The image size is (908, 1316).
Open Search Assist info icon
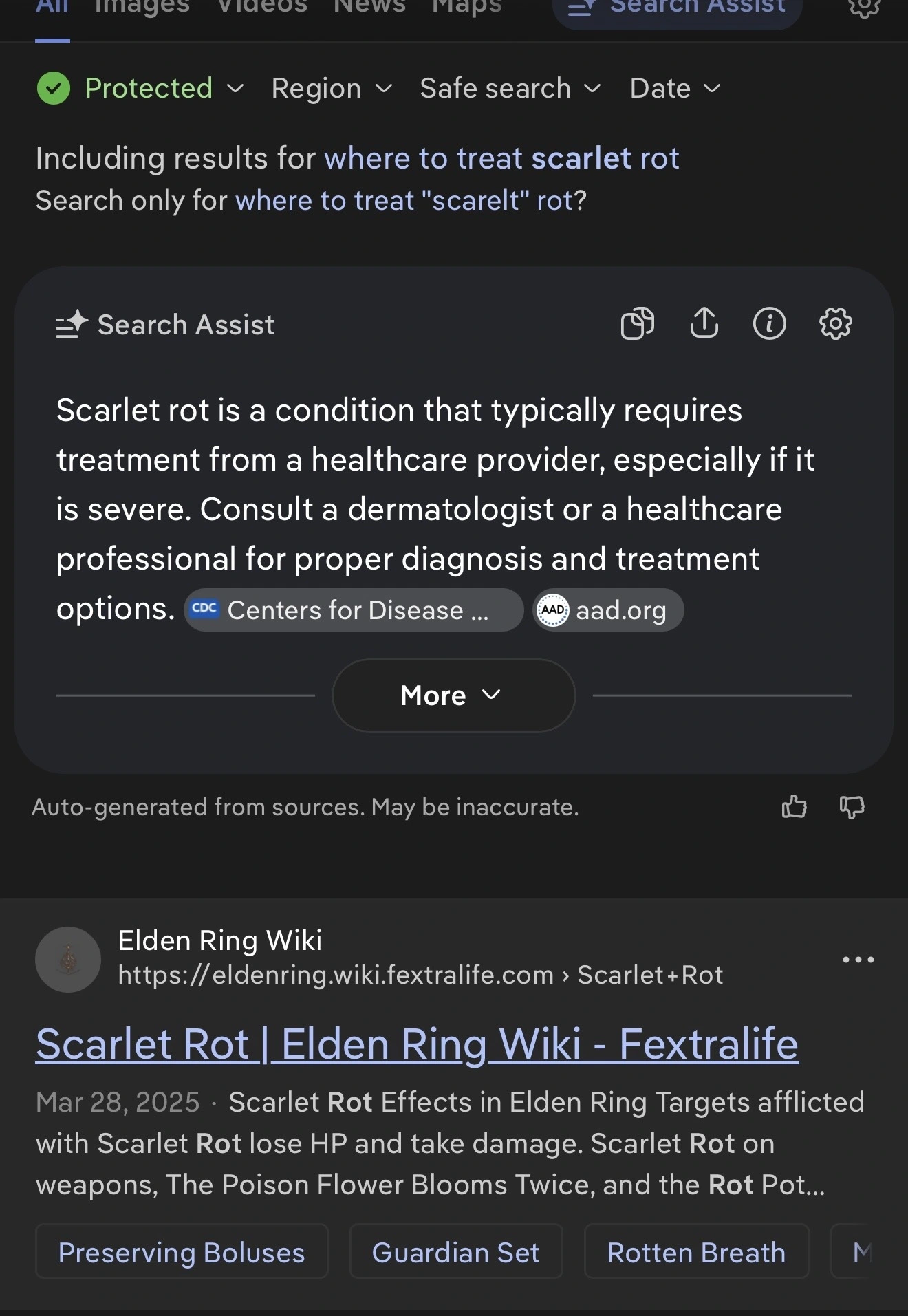click(769, 323)
